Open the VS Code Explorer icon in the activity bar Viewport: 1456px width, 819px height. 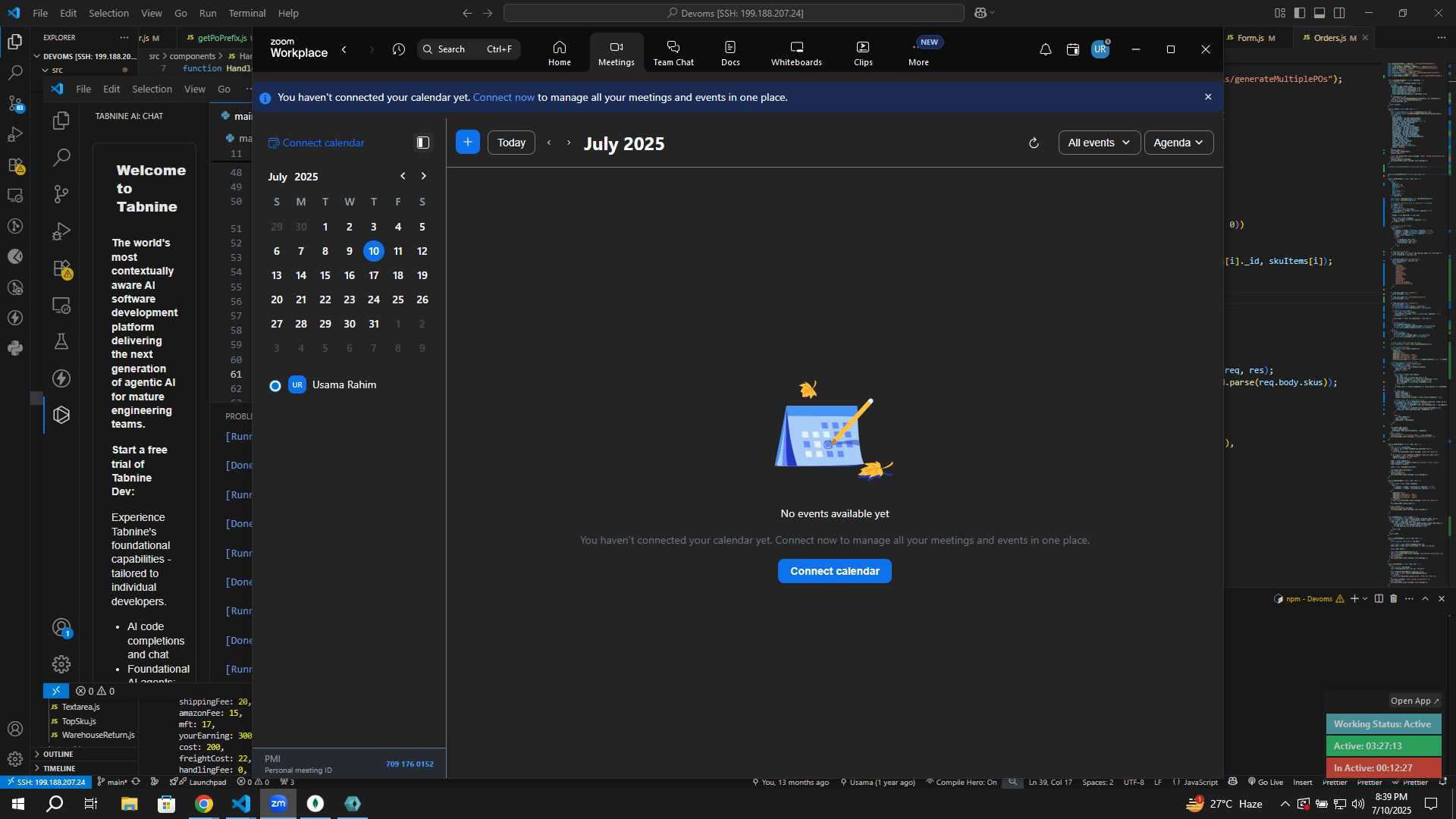point(15,42)
